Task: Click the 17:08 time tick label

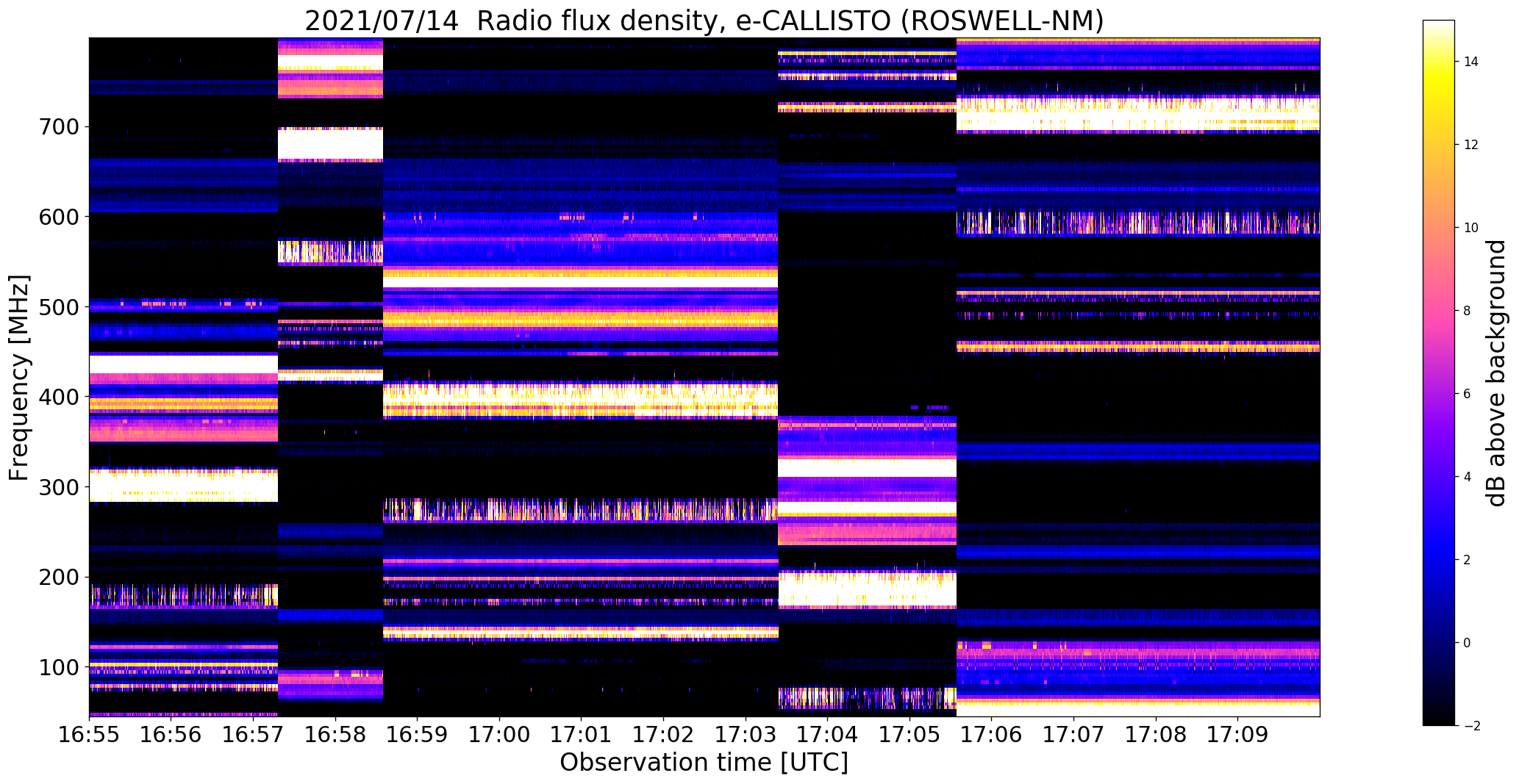Action: click(1156, 735)
